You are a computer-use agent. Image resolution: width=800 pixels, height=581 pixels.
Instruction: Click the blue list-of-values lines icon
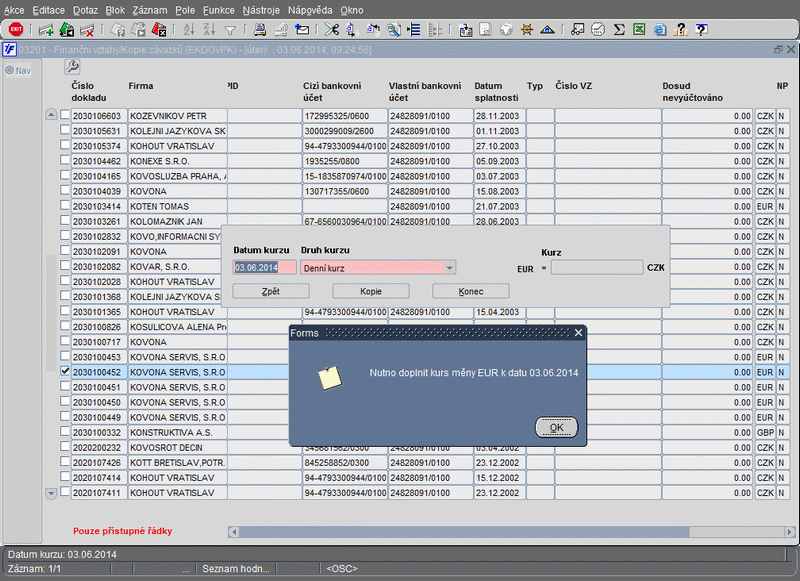tap(414, 30)
